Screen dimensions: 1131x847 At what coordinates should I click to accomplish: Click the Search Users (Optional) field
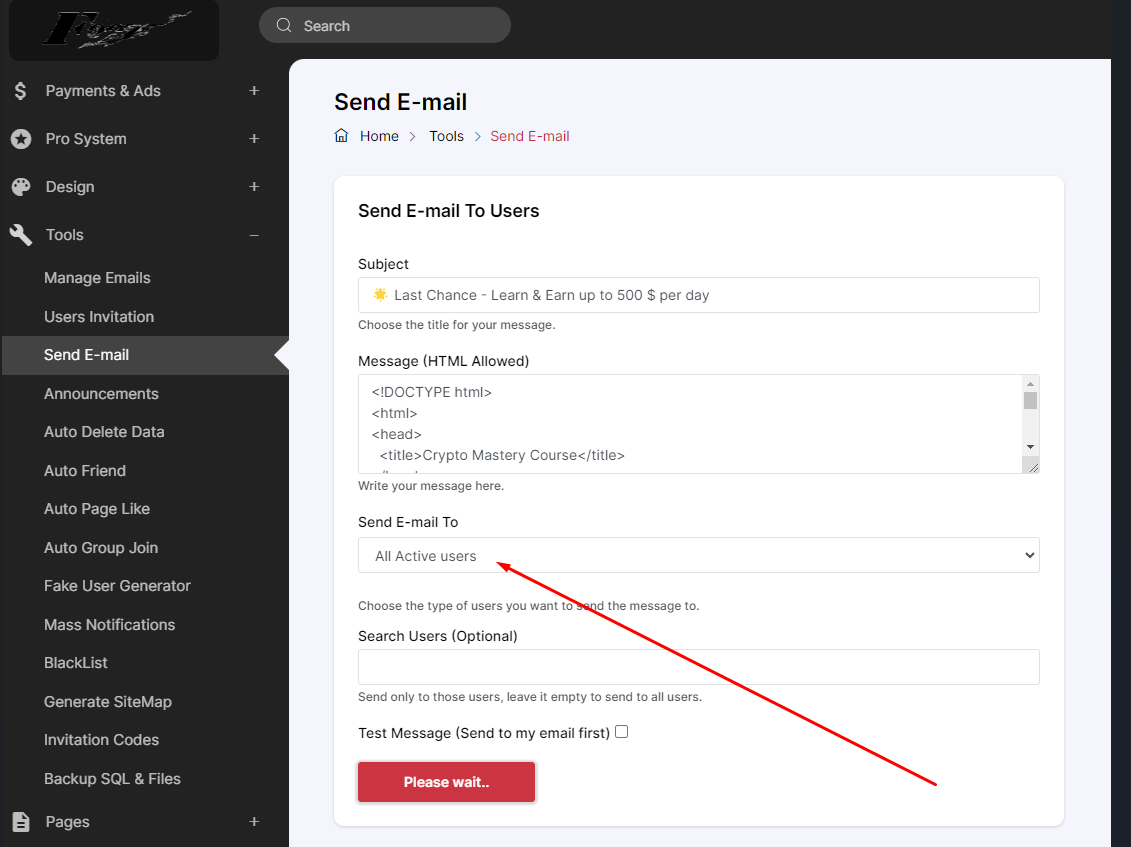(x=698, y=667)
